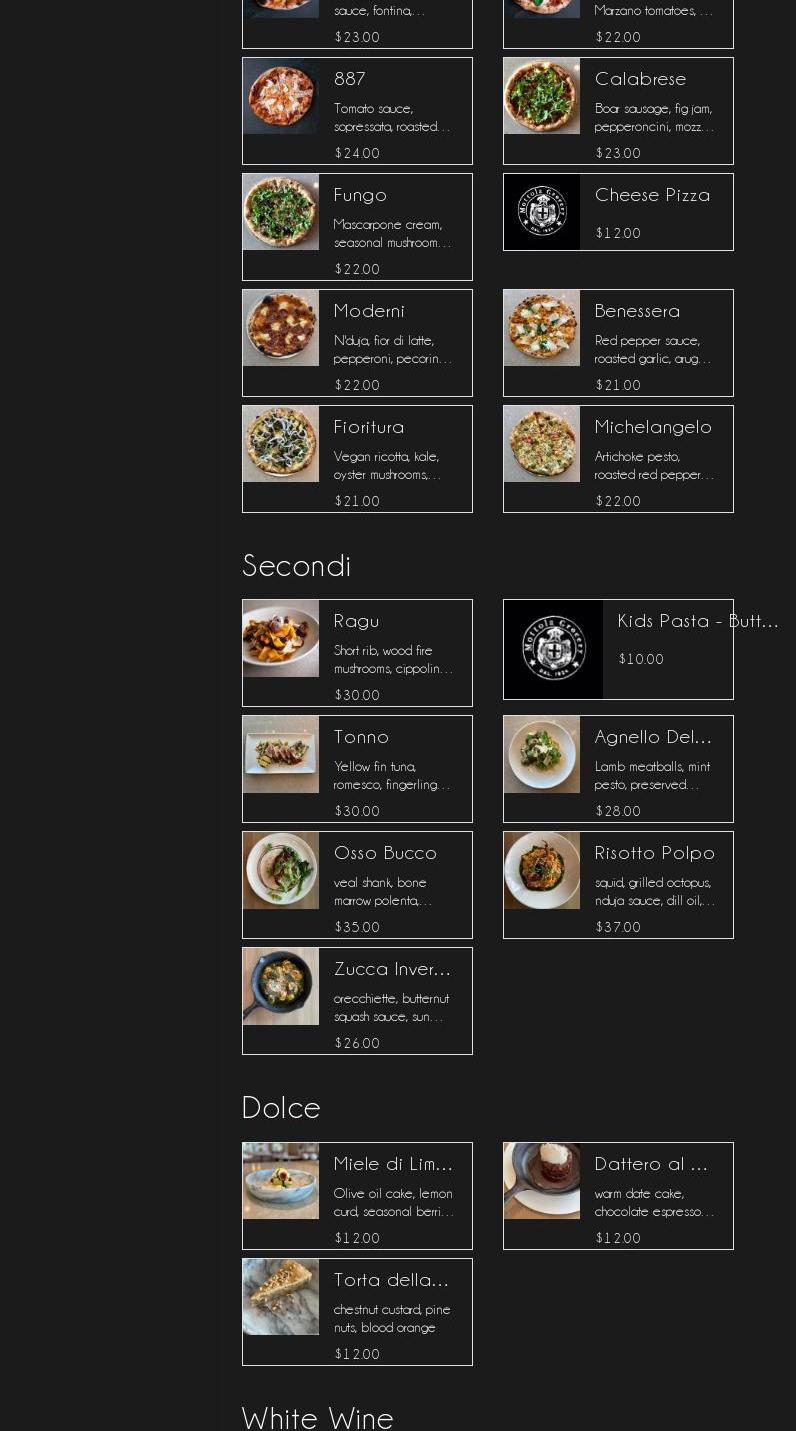Screen dimensions: 796x1431
Task: Choose the Benessera pizza title
Action: (x=637, y=311)
